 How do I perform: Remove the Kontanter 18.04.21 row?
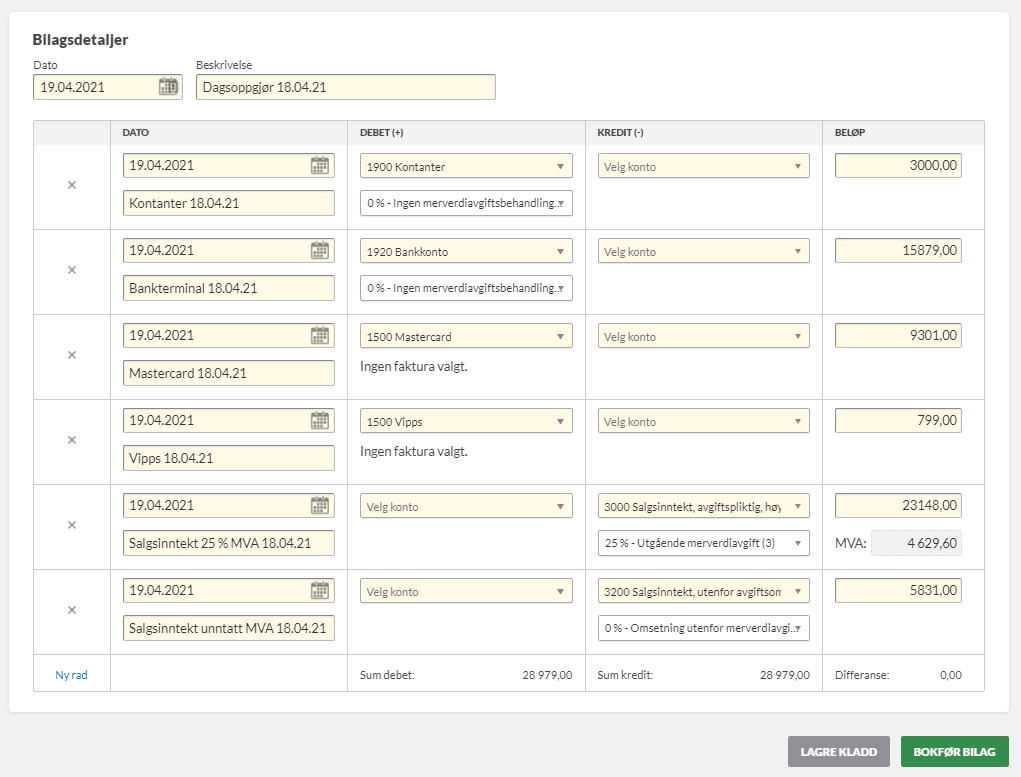pos(72,185)
